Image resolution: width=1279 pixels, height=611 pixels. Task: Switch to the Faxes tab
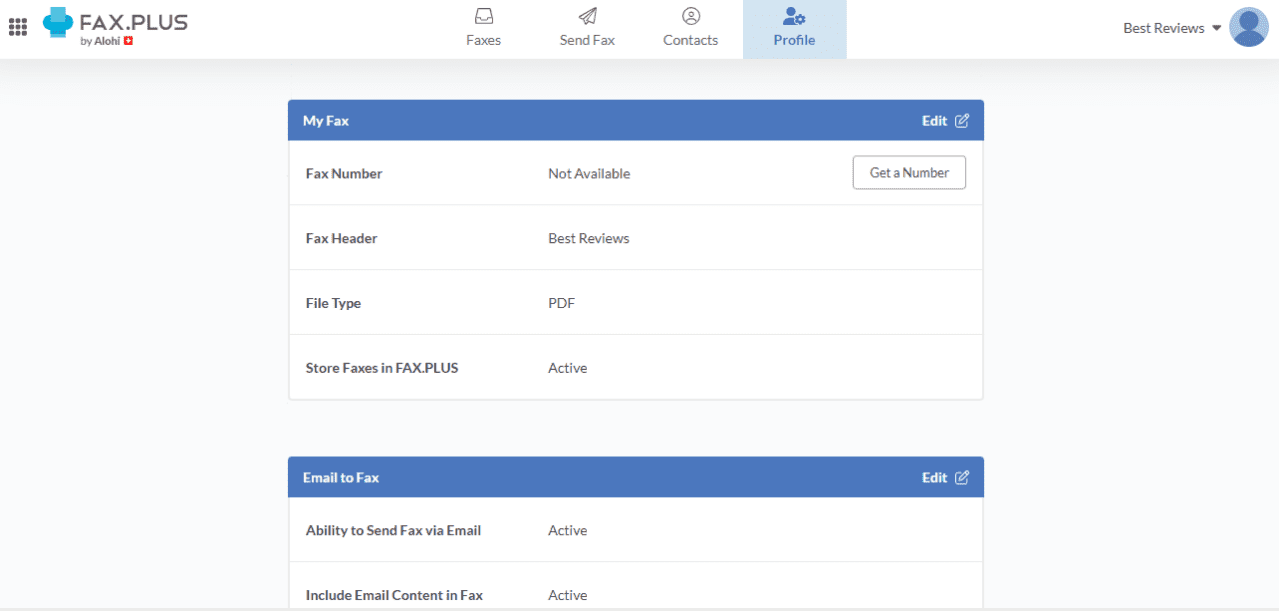[x=483, y=27]
